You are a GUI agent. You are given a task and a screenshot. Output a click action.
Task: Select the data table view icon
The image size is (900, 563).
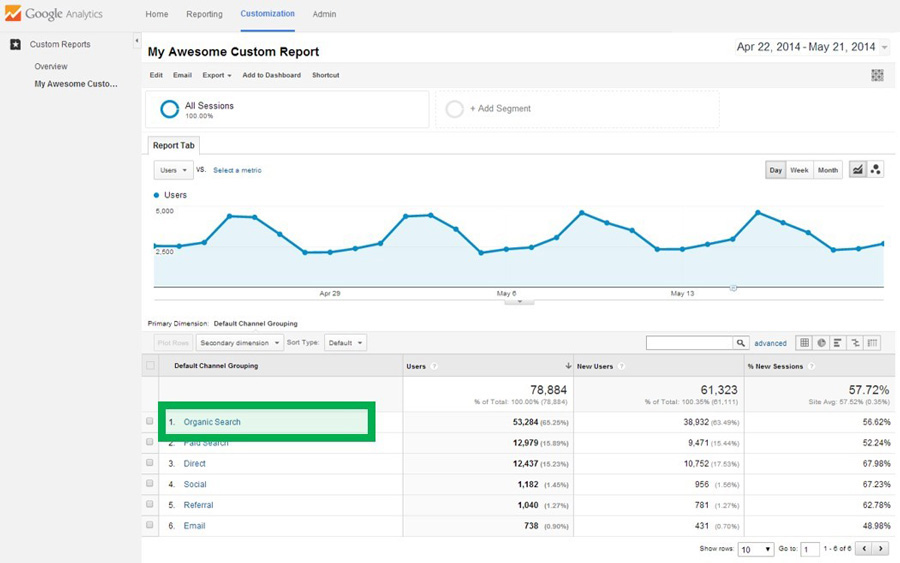tap(804, 343)
